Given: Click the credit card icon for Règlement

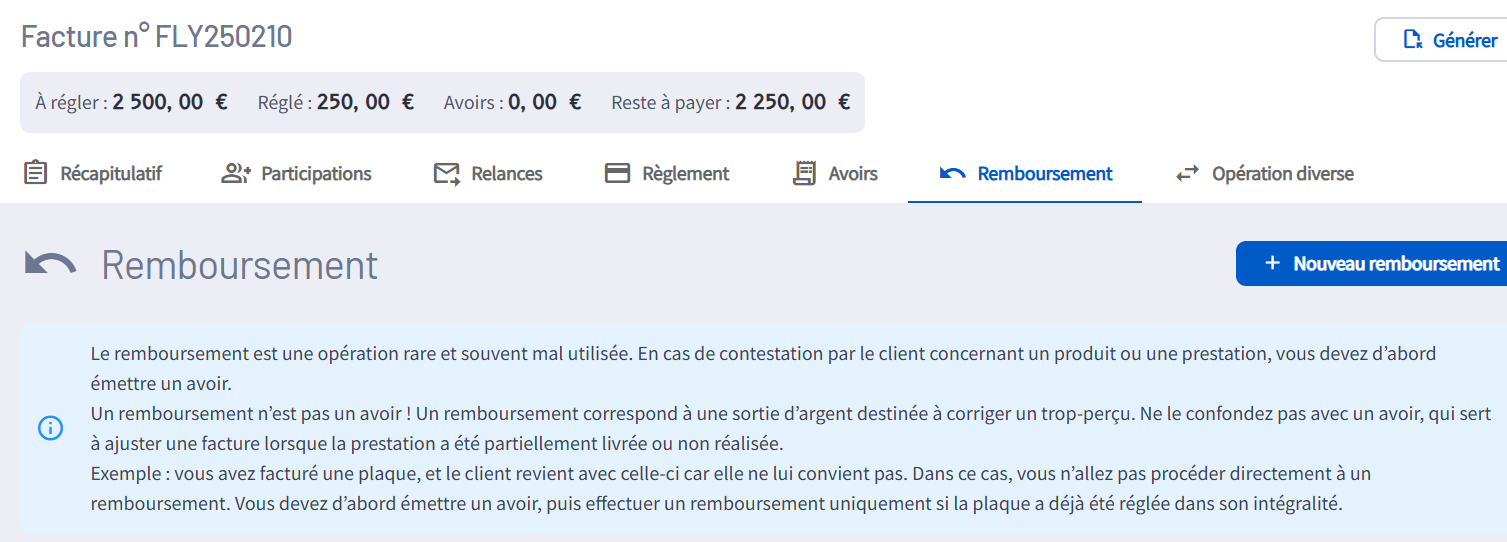Looking at the screenshot, I should coord(617,173).
